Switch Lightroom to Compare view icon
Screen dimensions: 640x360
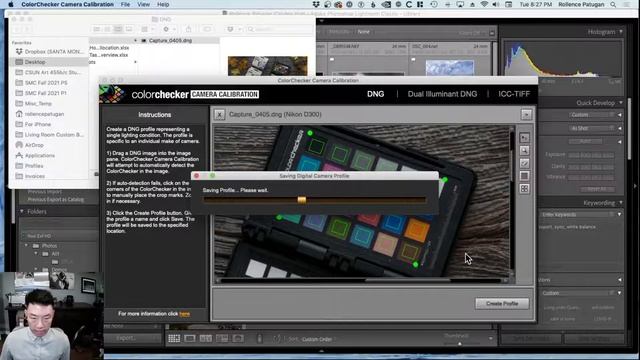(206, 338)
